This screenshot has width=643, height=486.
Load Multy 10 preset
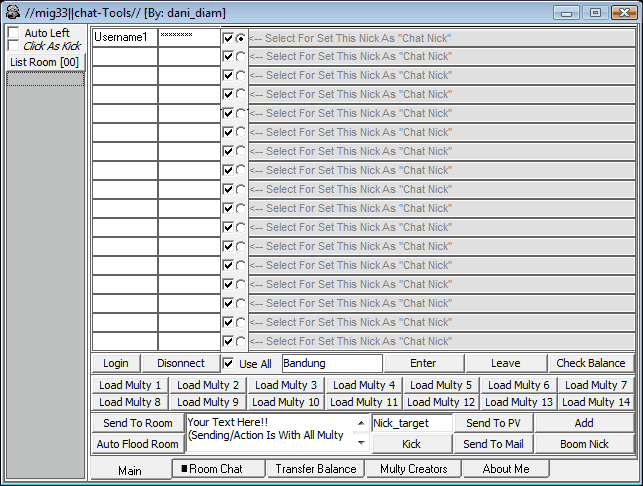(286, 402)
